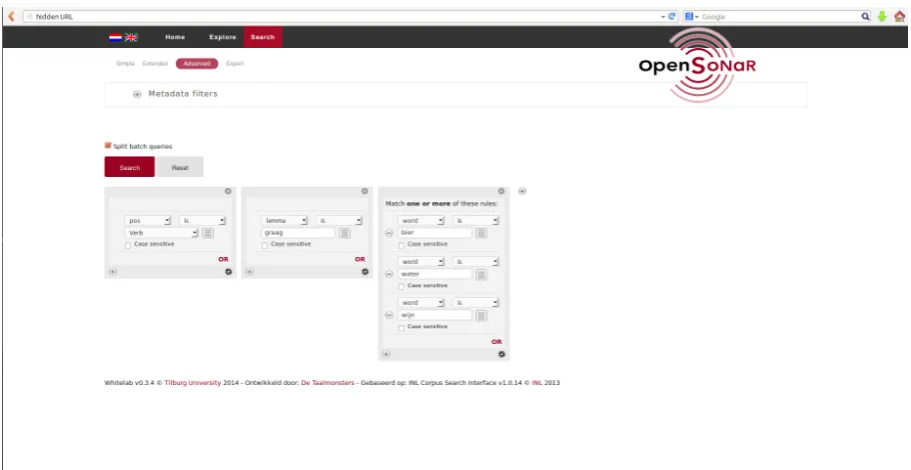The height and width of the screenshot is (470, 911).
Task: Toggle Split batch queries checkbox
Action: pos(108,146)
